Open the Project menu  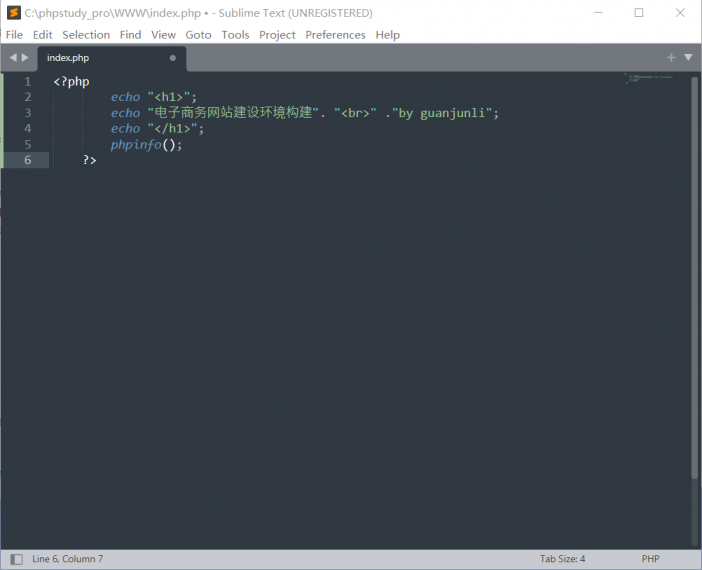click(x=277, y=34)
